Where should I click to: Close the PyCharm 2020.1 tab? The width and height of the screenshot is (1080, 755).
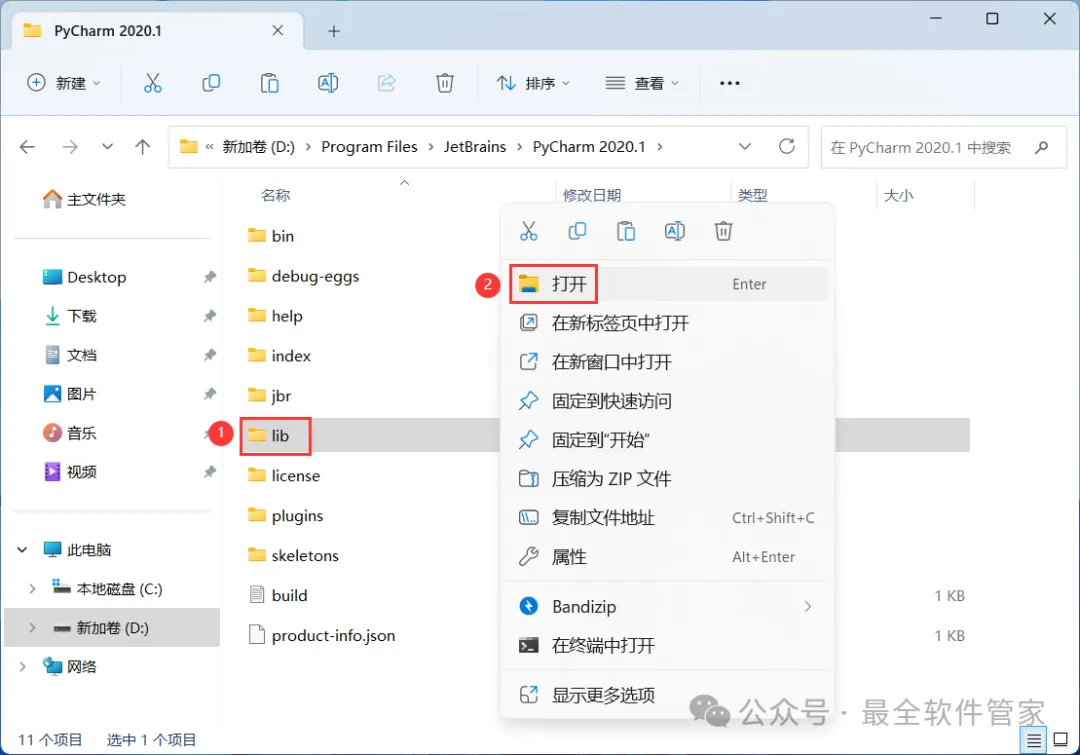[x=278, y=30]
